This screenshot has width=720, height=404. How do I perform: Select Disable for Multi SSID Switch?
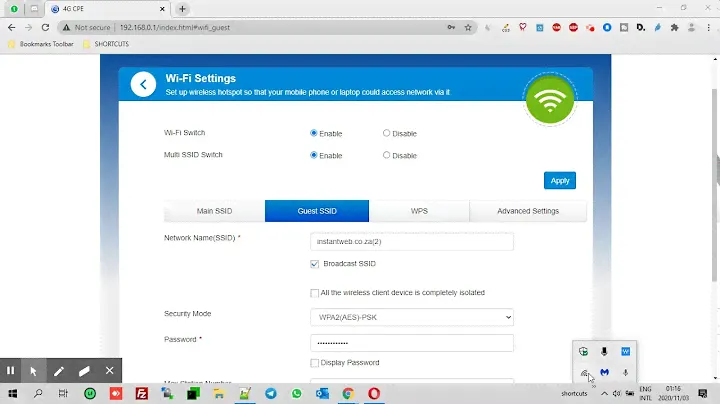(x=387, y=155)
